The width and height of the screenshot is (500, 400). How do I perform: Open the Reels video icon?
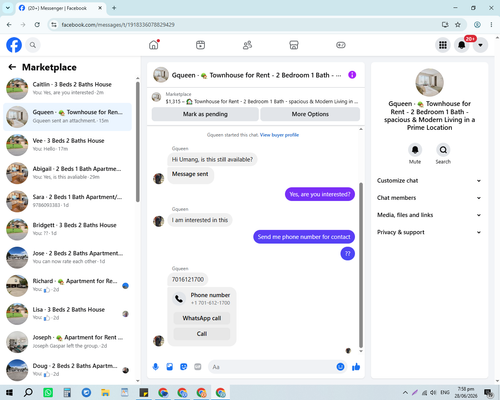[200, 45]
